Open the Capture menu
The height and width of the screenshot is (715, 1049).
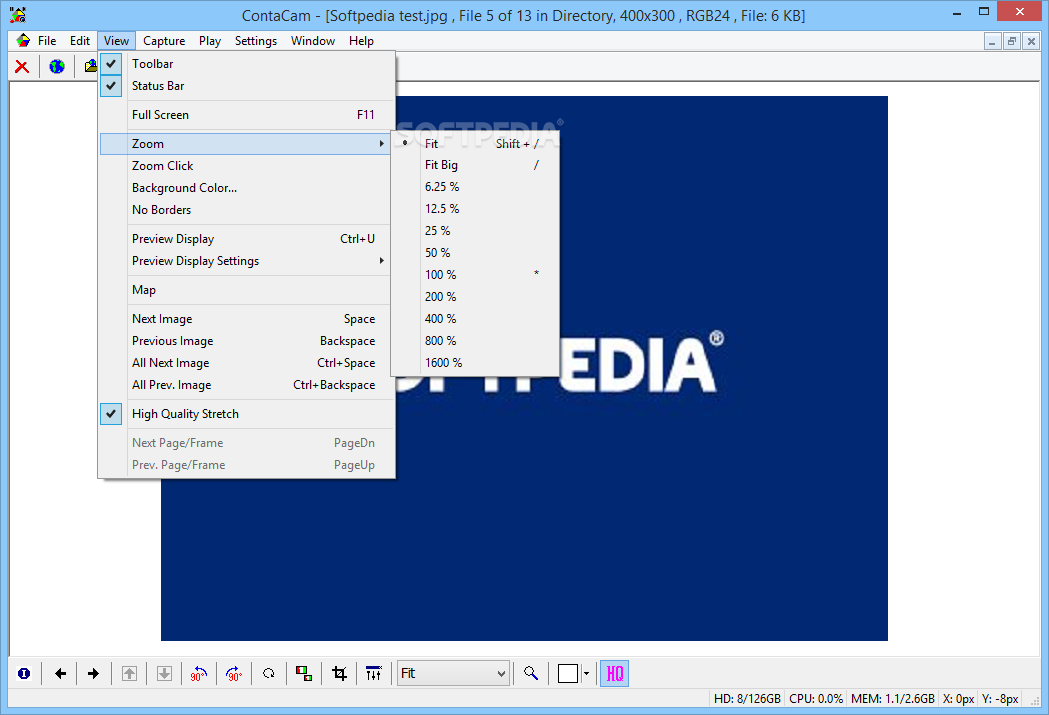164,41
